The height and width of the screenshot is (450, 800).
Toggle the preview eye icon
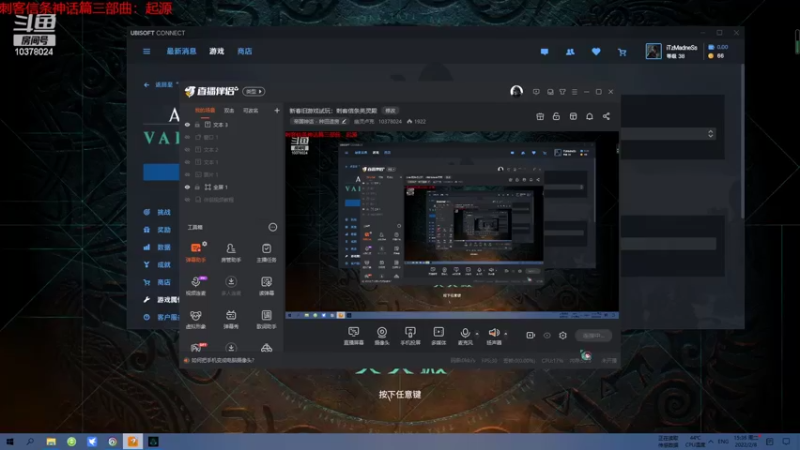tap(547, 336)
